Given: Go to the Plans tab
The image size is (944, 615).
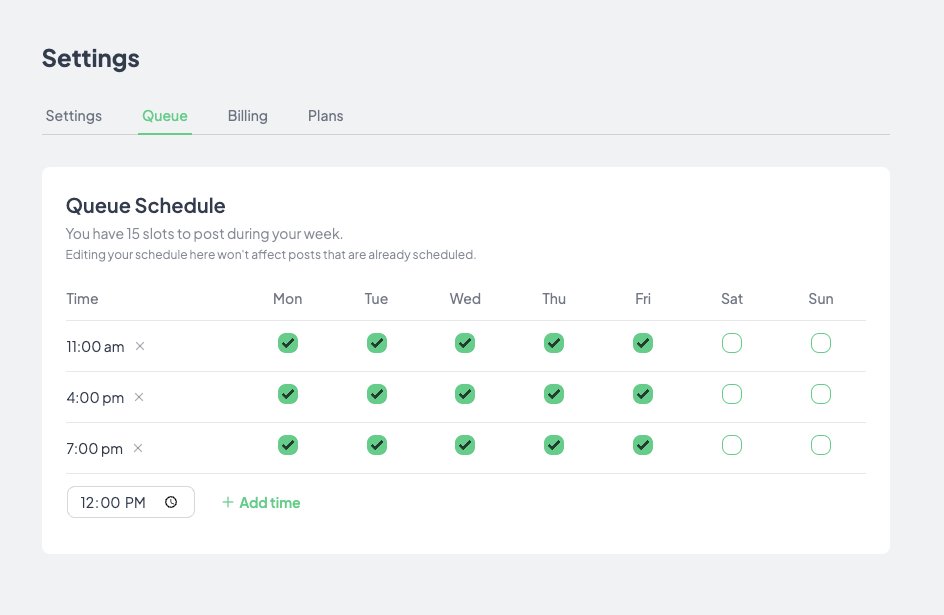Looking at the screenshot, I should pyautogui.click(x=326, y=116).
